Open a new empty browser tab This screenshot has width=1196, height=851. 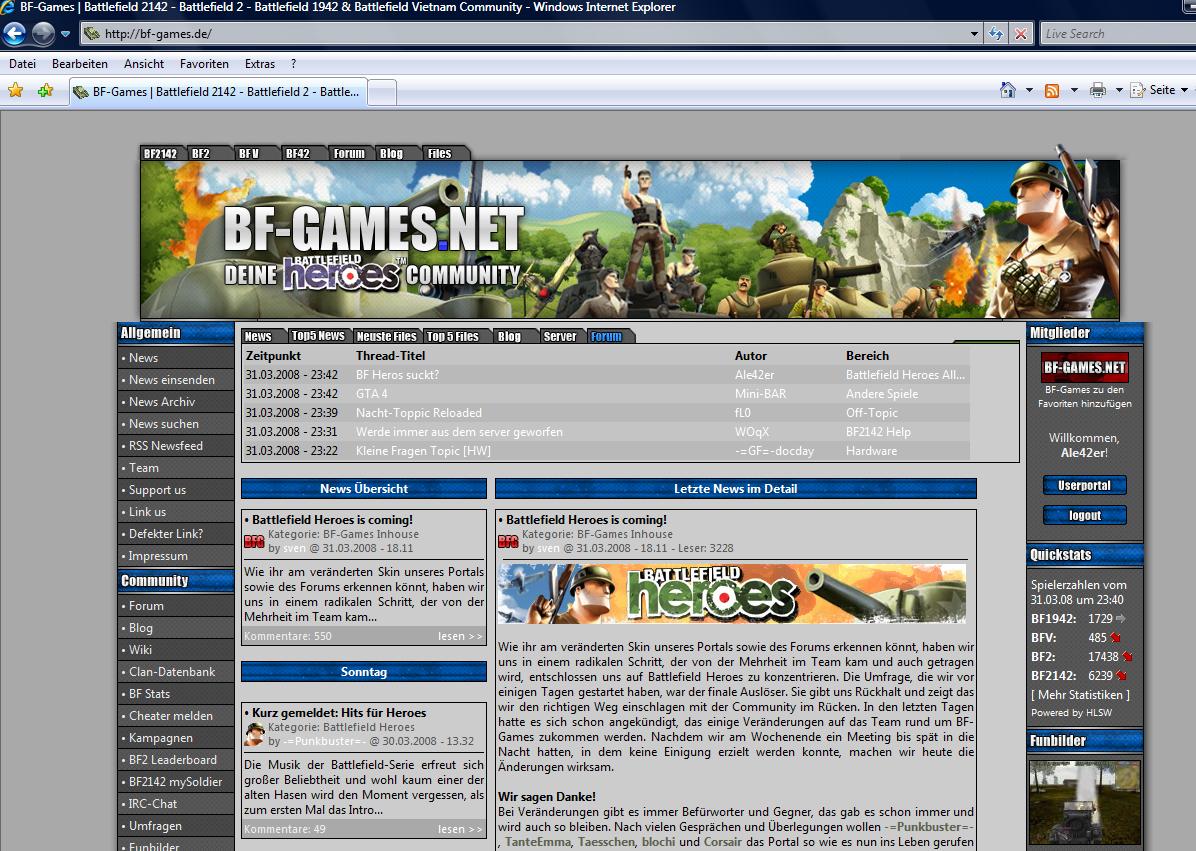(x=381, y=92)
